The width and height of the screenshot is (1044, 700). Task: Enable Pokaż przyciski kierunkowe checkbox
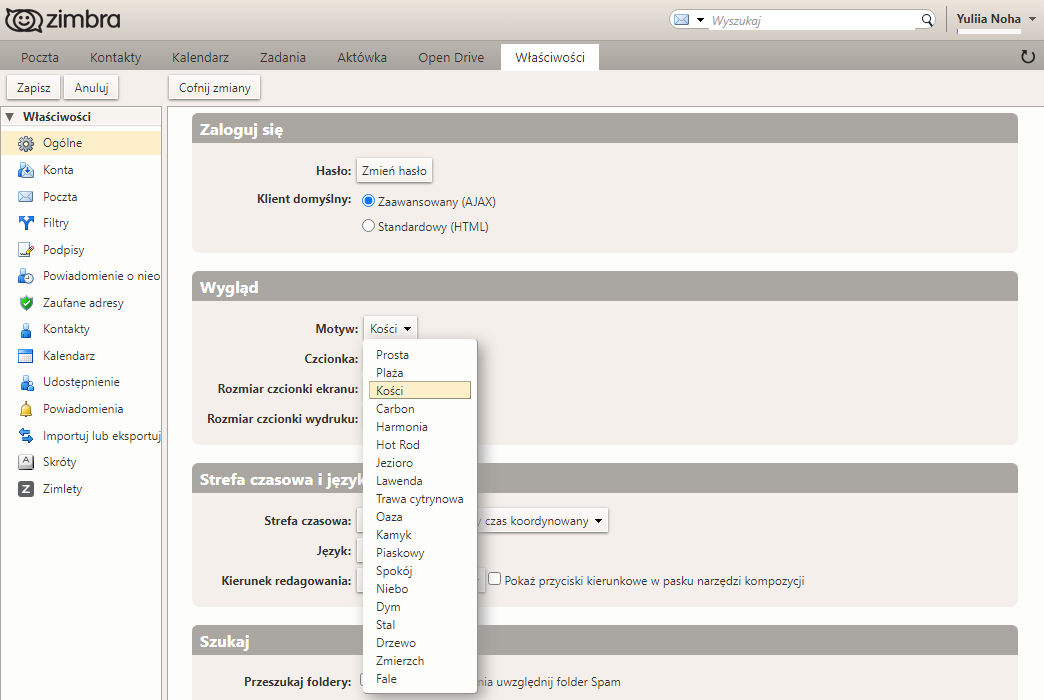point(494,579)
